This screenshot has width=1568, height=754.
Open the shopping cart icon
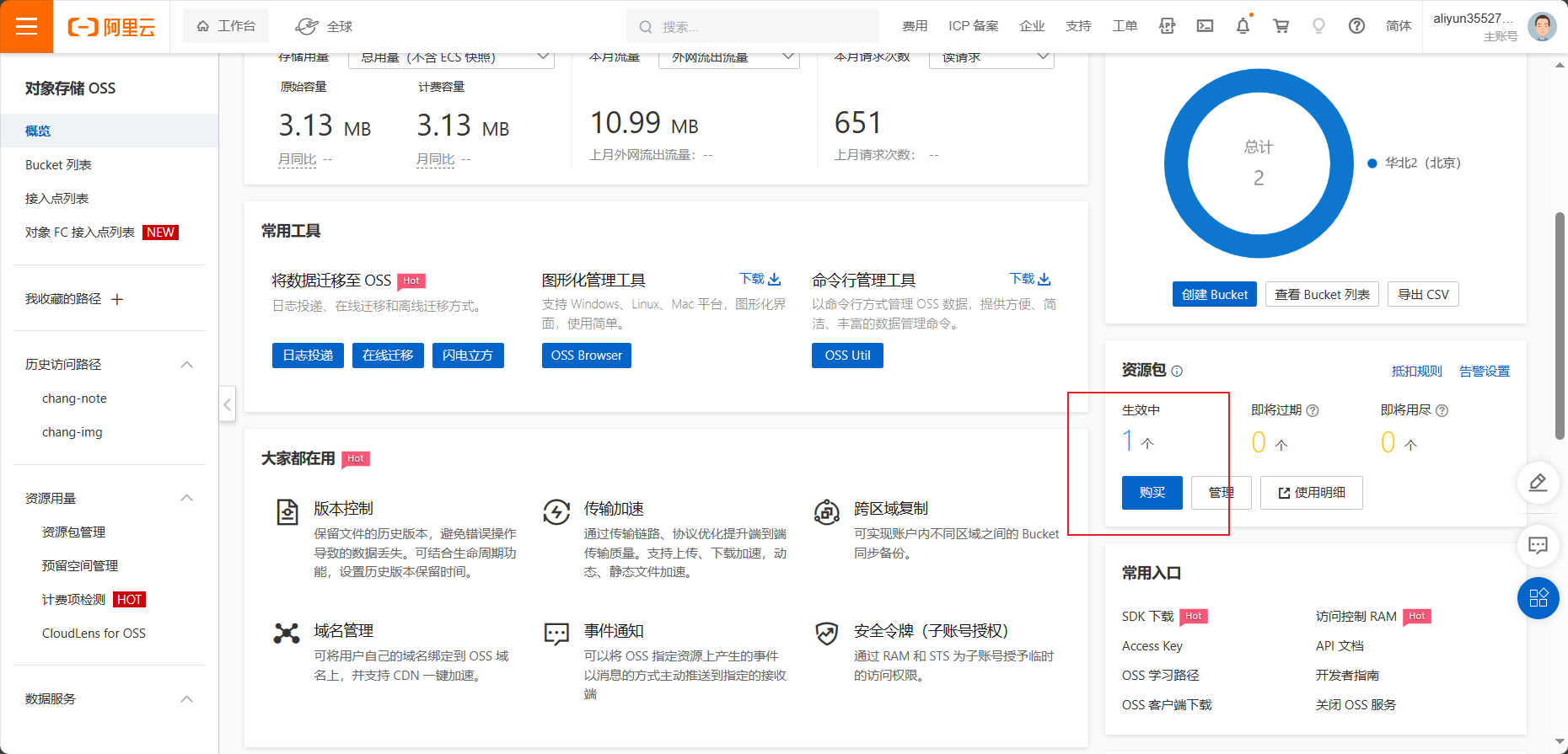1281,26
